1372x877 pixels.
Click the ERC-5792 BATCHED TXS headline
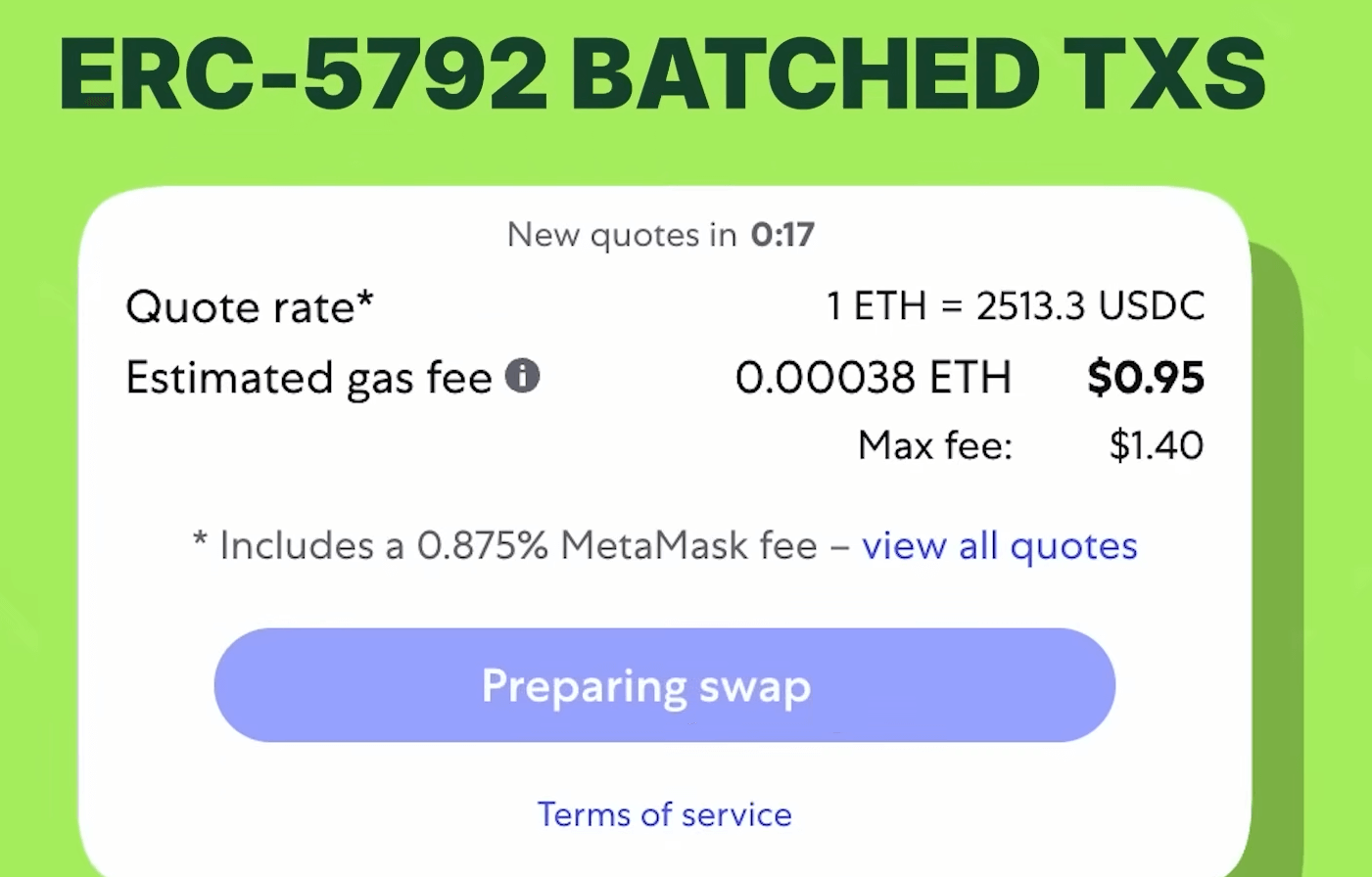coord(662,74)
